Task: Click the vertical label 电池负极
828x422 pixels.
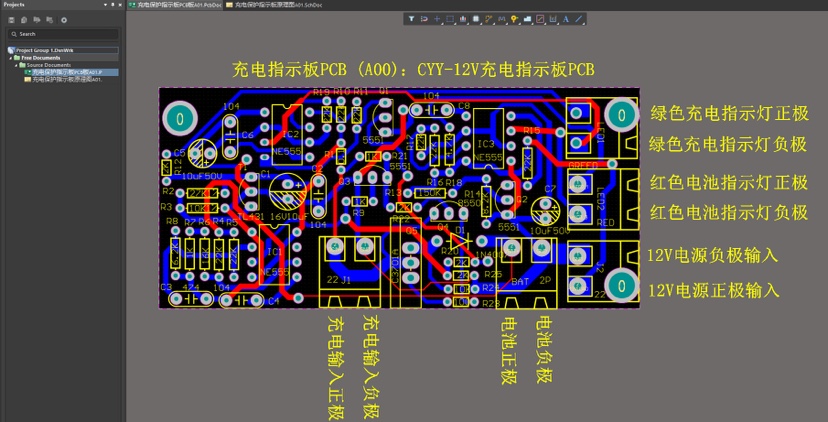Action: 544,350
